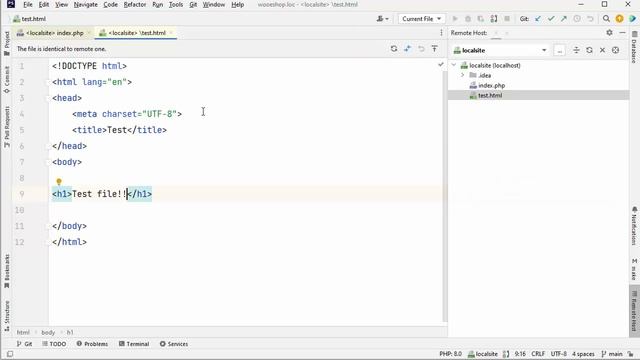Open the make side tool window

(x=634, y=269)
